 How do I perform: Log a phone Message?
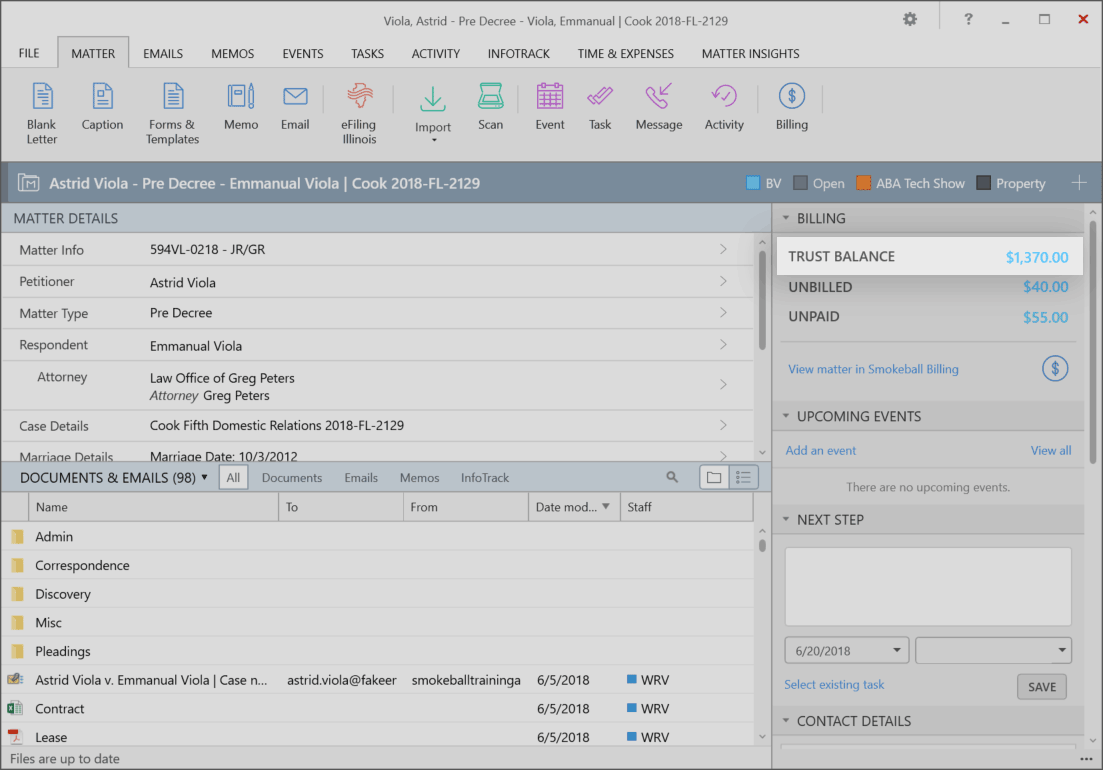pos(658,108)
